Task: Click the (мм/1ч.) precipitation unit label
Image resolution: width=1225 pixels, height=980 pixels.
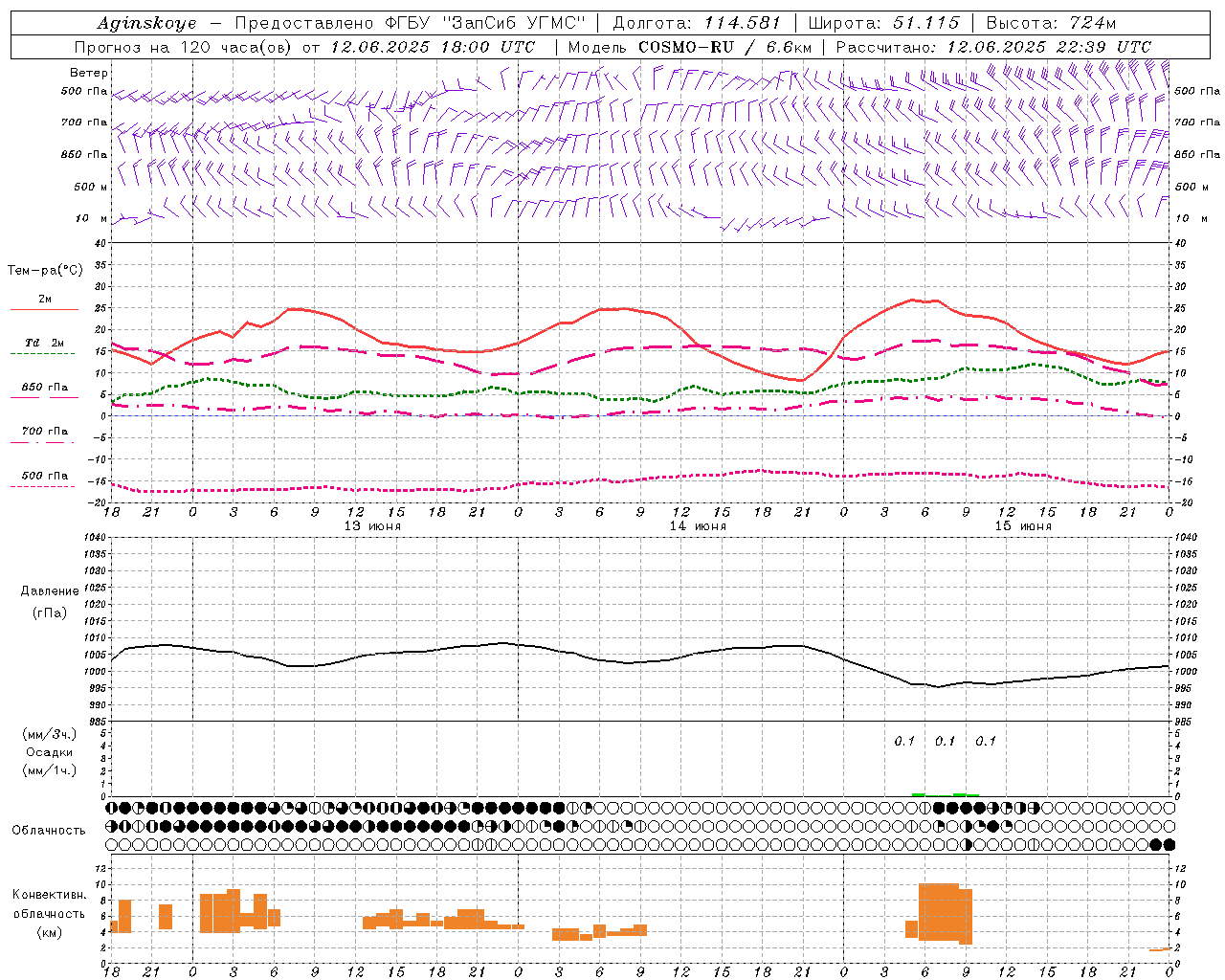Action: point(51,770)
